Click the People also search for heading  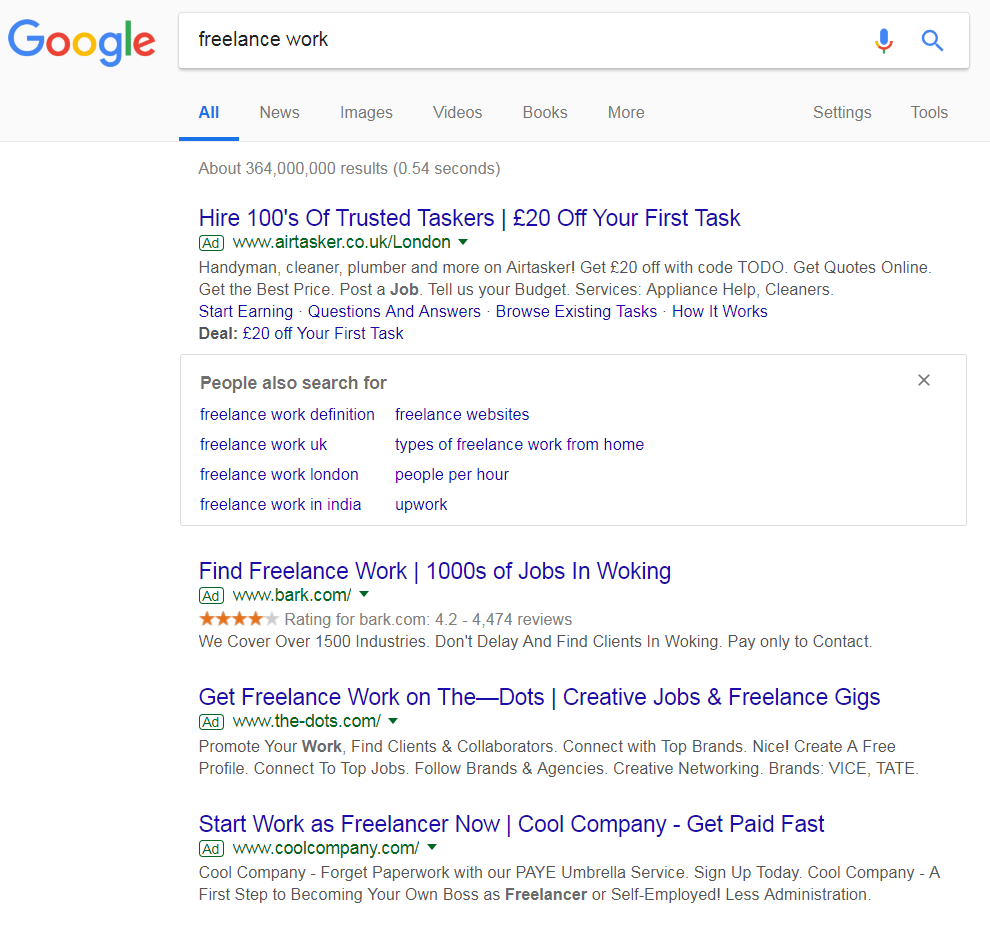coord(293,383)
